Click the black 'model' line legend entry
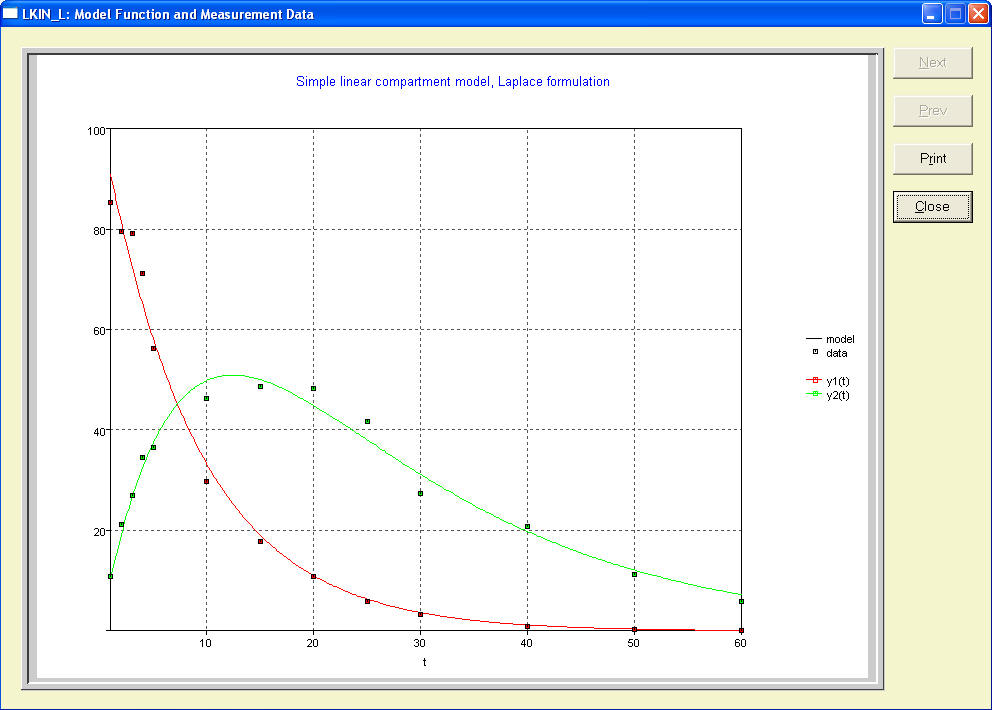 coord(829,340)
